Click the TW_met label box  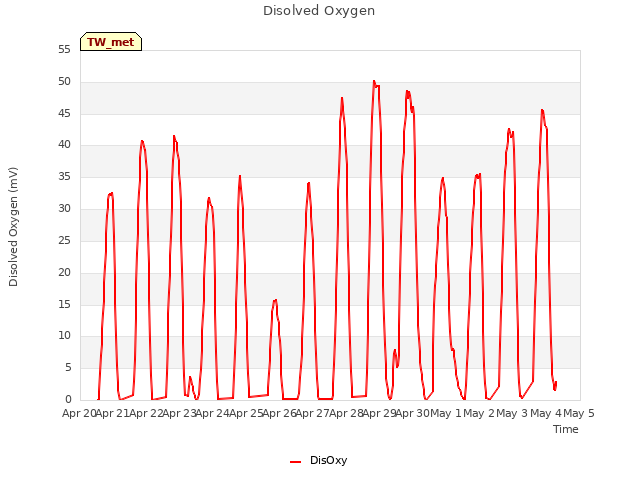point(111,42)
